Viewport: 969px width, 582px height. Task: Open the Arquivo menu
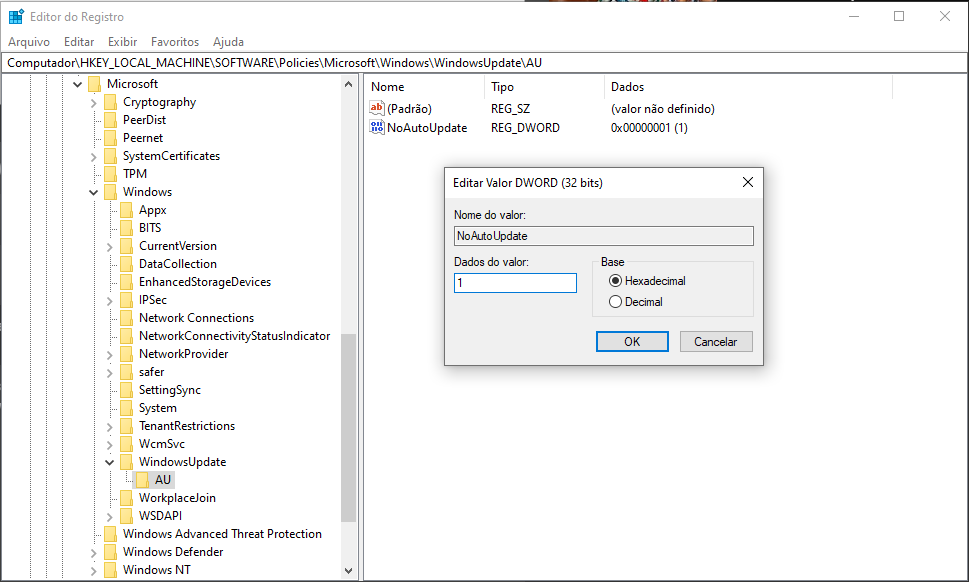click(29, 42)
